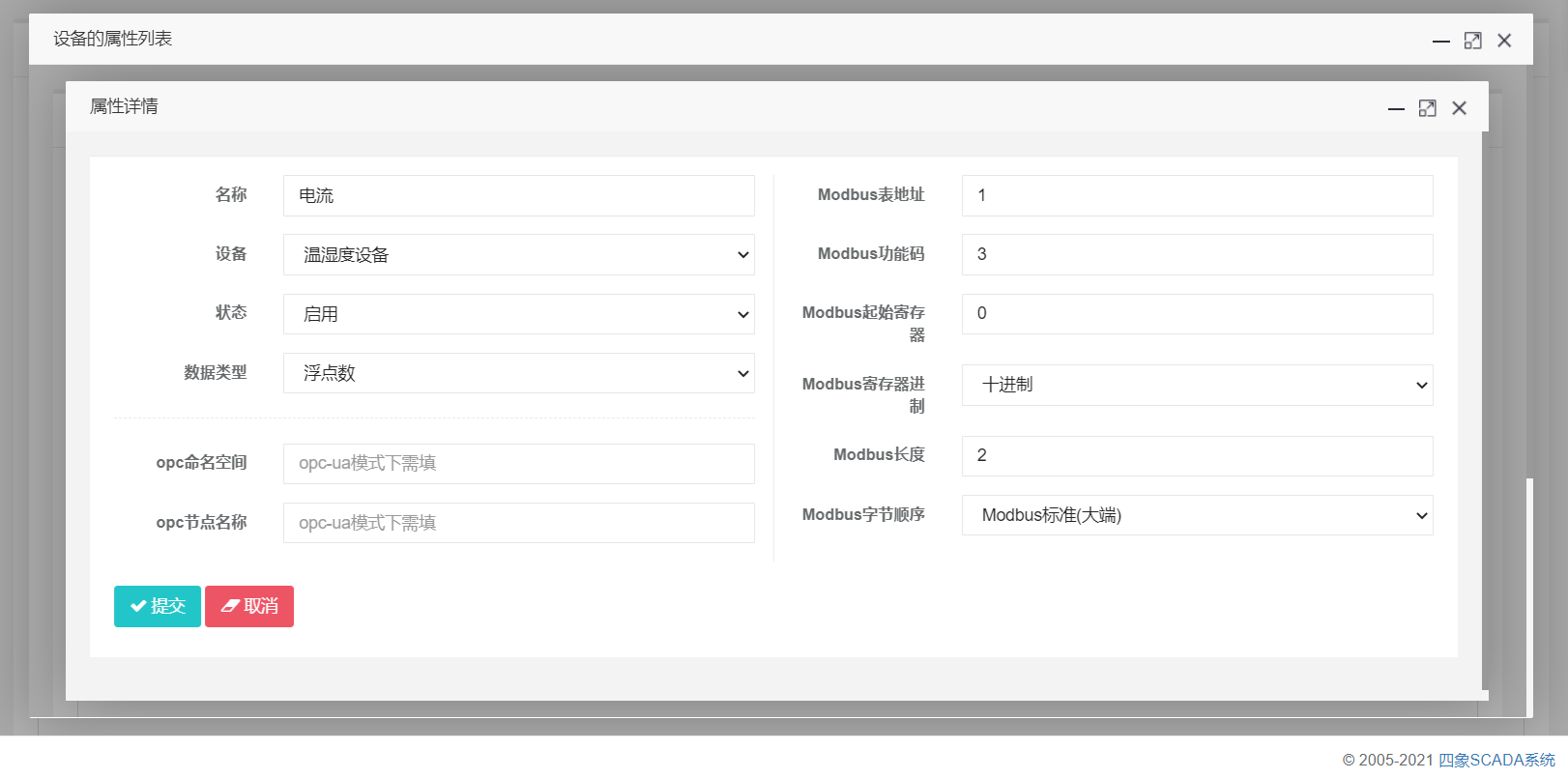This screenshot has height=779, width=1568.
Task: Maximize the 设备的属性列表 window
Action: (1472, 41)
